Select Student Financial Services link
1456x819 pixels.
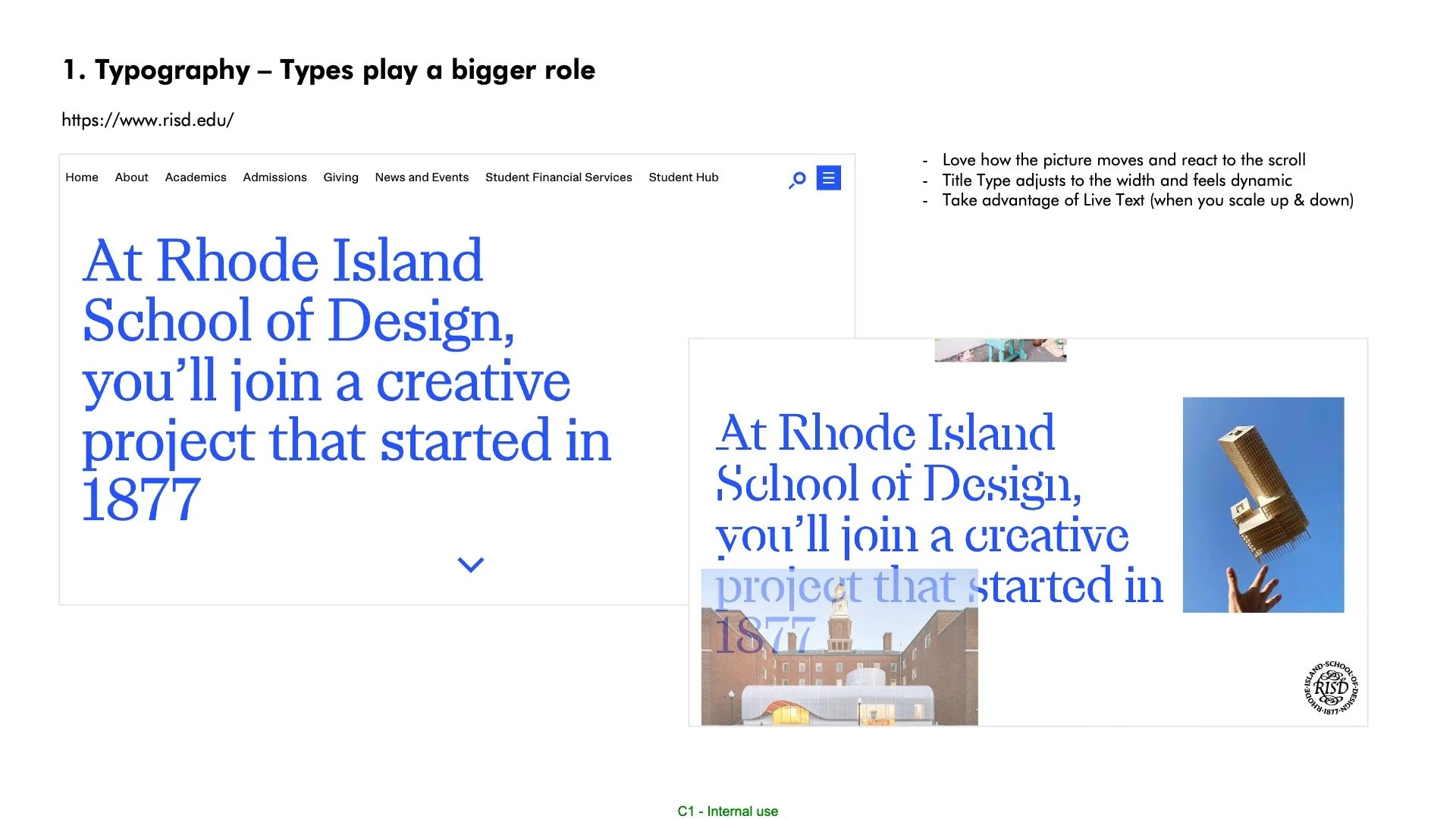click(558, 177)
